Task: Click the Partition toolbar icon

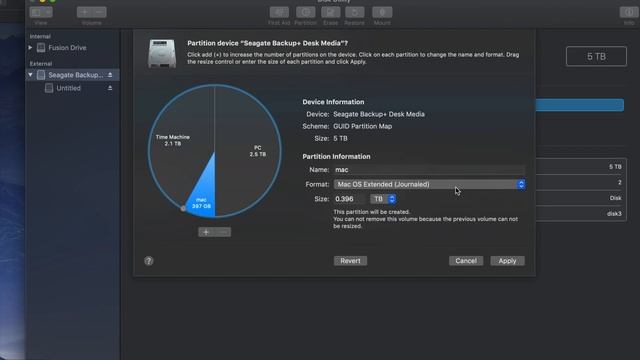Action: click(305, 12)
